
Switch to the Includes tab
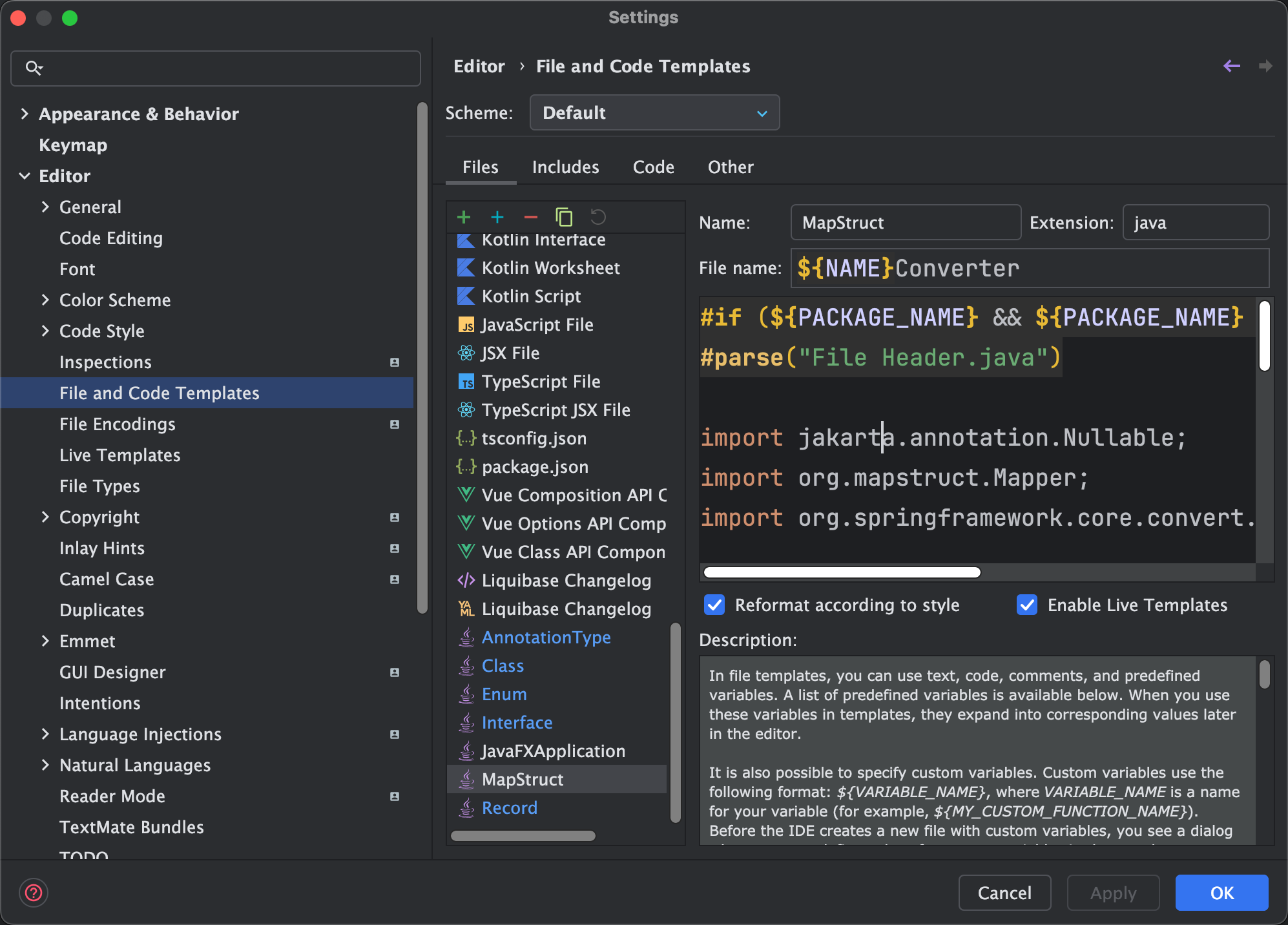pyautogui.click(x=565, y=167)
